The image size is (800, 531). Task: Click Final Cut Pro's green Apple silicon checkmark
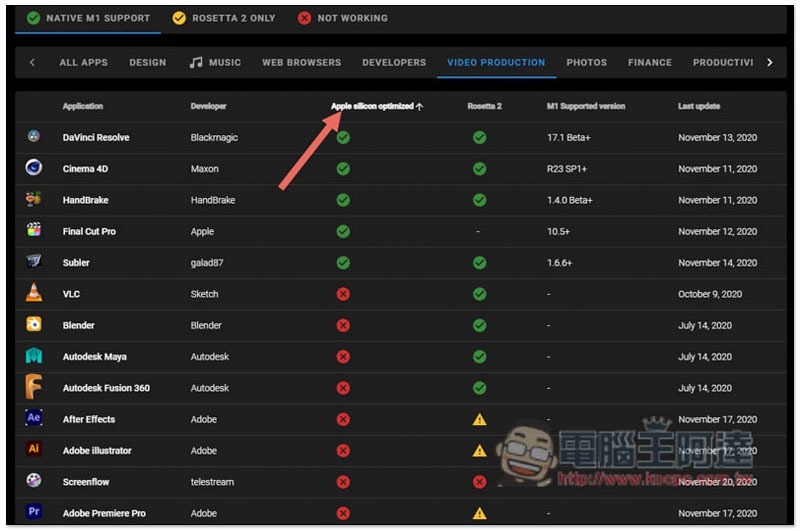[x=343, y=232]
